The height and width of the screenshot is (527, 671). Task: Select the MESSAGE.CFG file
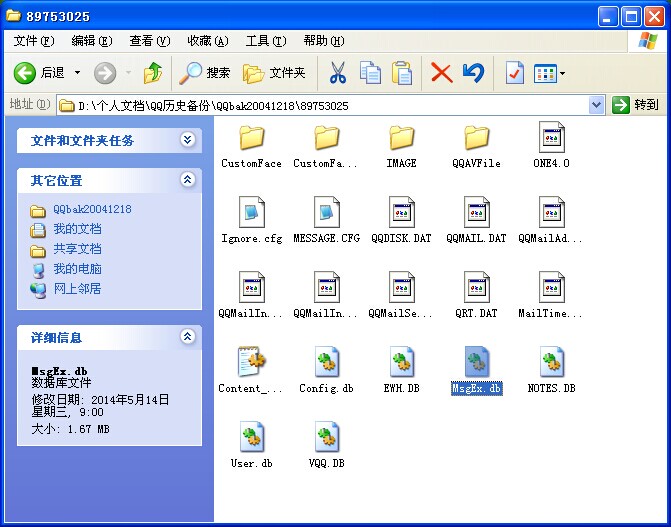tap(327, 220)
